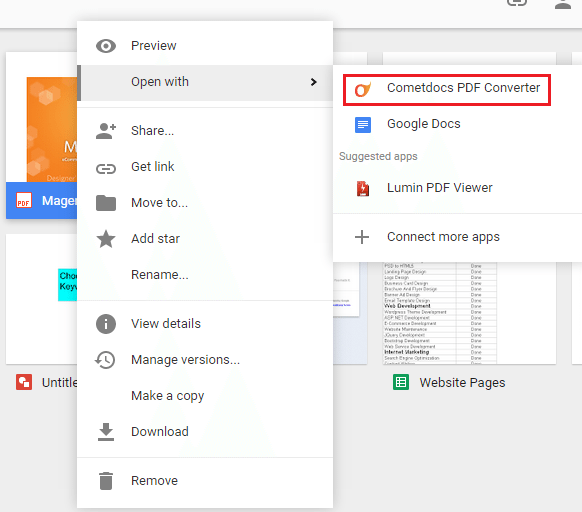Click the red drawing icon beside Untitled file
The image size is (582, 512).
24,382
